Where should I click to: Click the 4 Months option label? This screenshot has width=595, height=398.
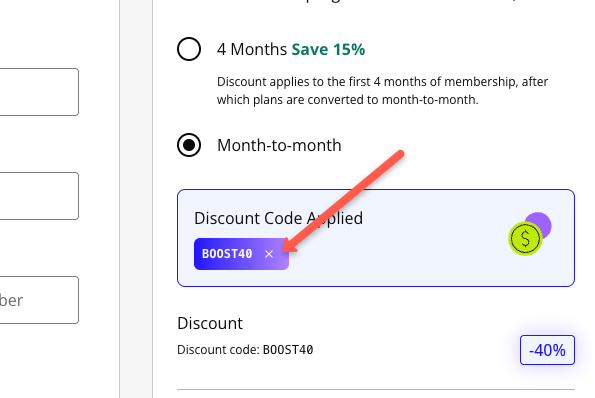pyautogui.click(x=252, y=49)
